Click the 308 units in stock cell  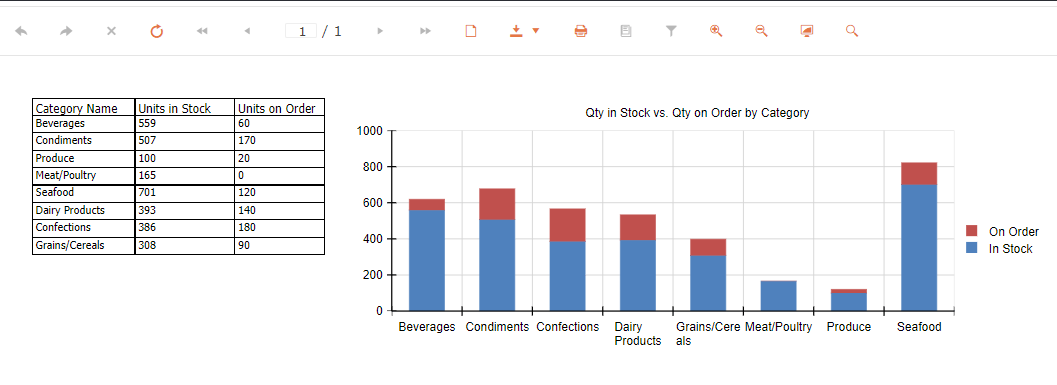pos(185,245)
